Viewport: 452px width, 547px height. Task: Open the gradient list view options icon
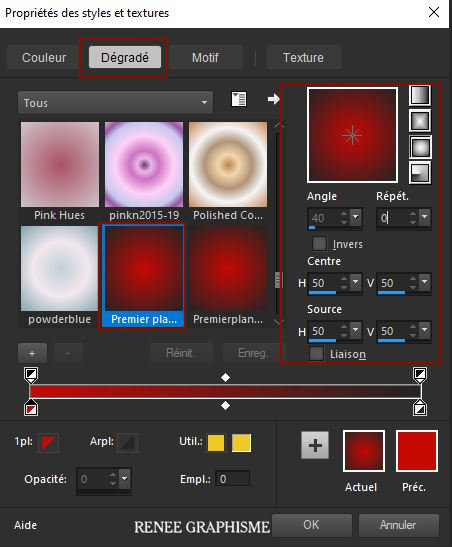[x=239, y=99]
